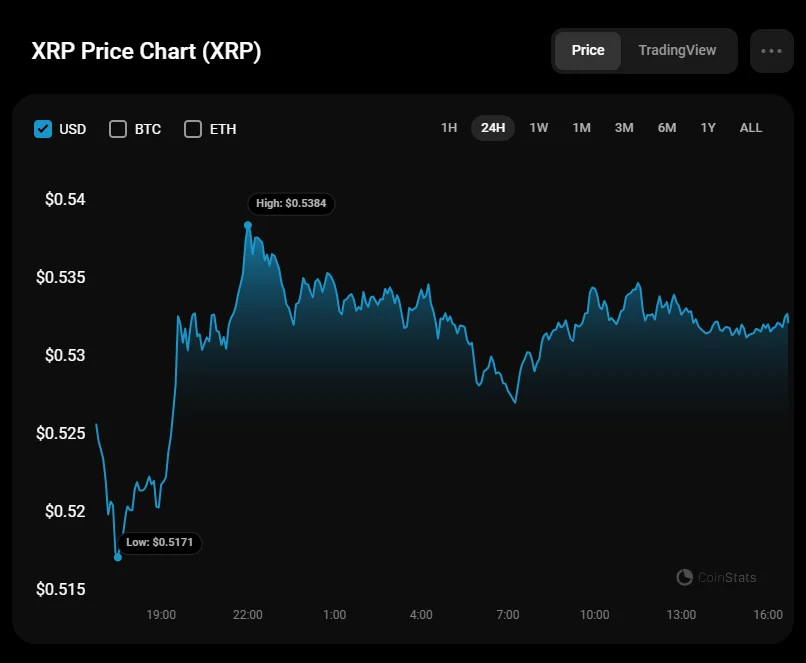This screenshot has width=806, height=663.
Task: Select the 1M time range
Action: [581, 128]
